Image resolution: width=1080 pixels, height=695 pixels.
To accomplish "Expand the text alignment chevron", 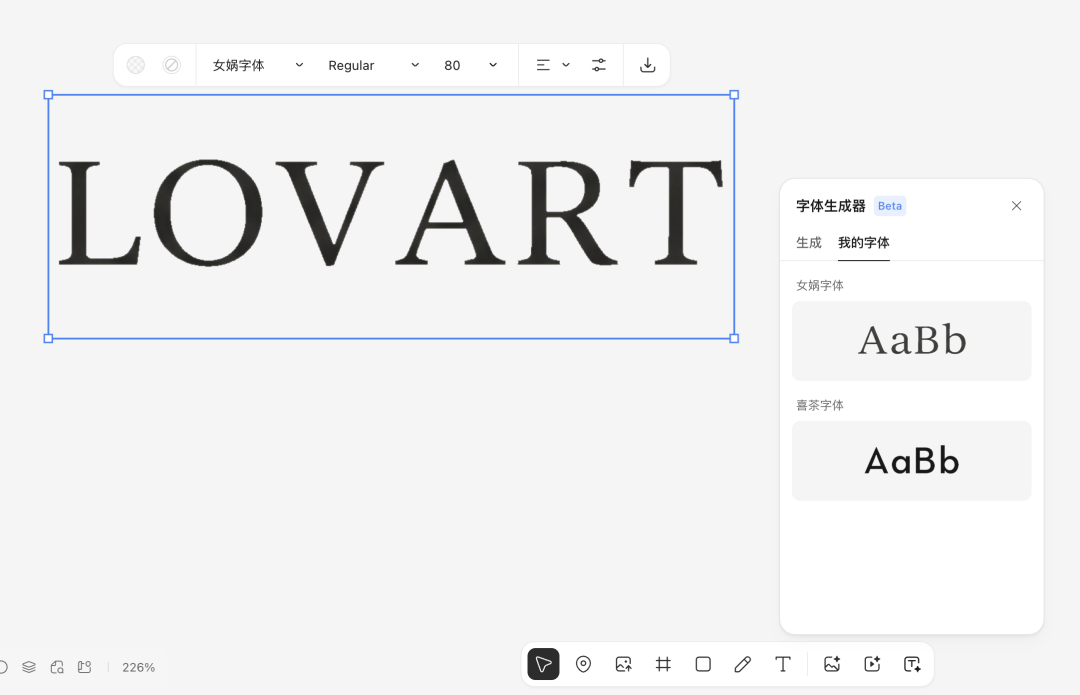I will click(566, 65).
